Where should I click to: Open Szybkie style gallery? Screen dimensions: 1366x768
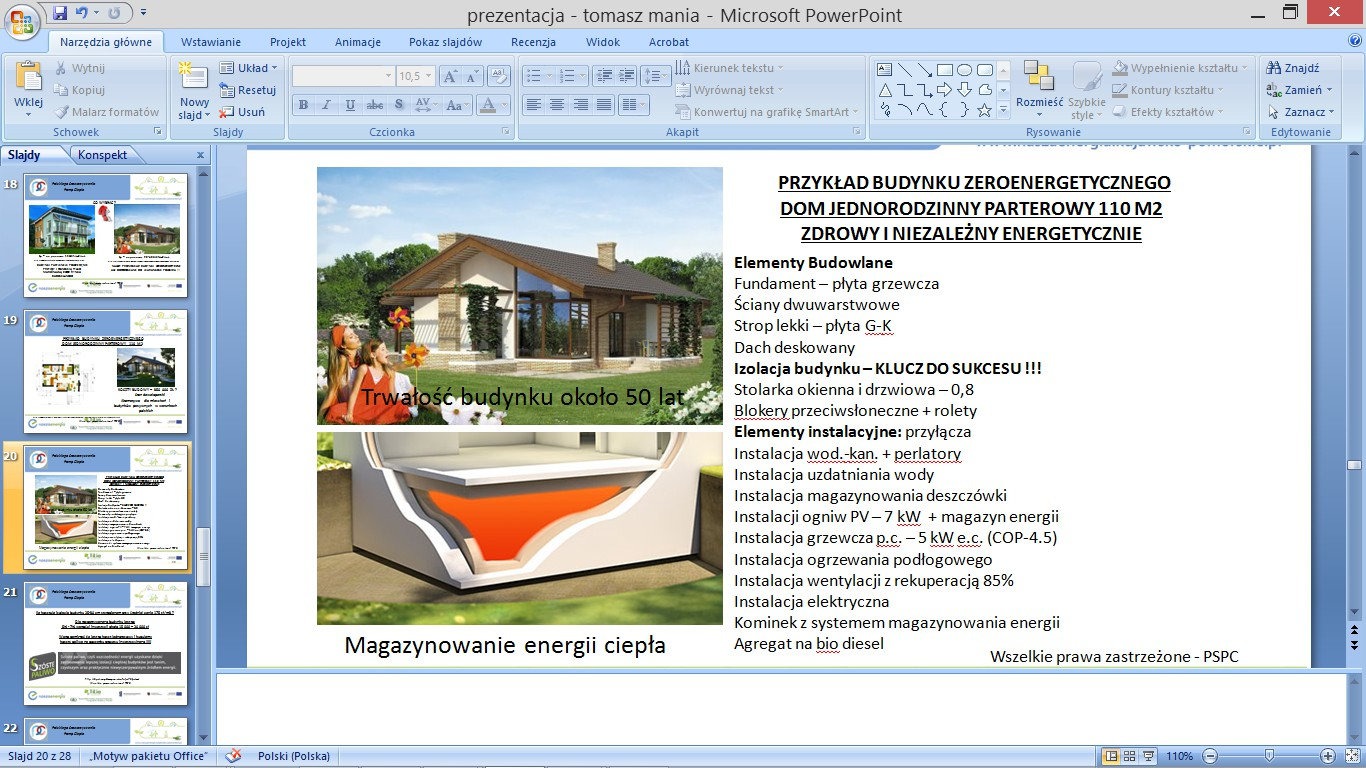(x=1087, y=90)
